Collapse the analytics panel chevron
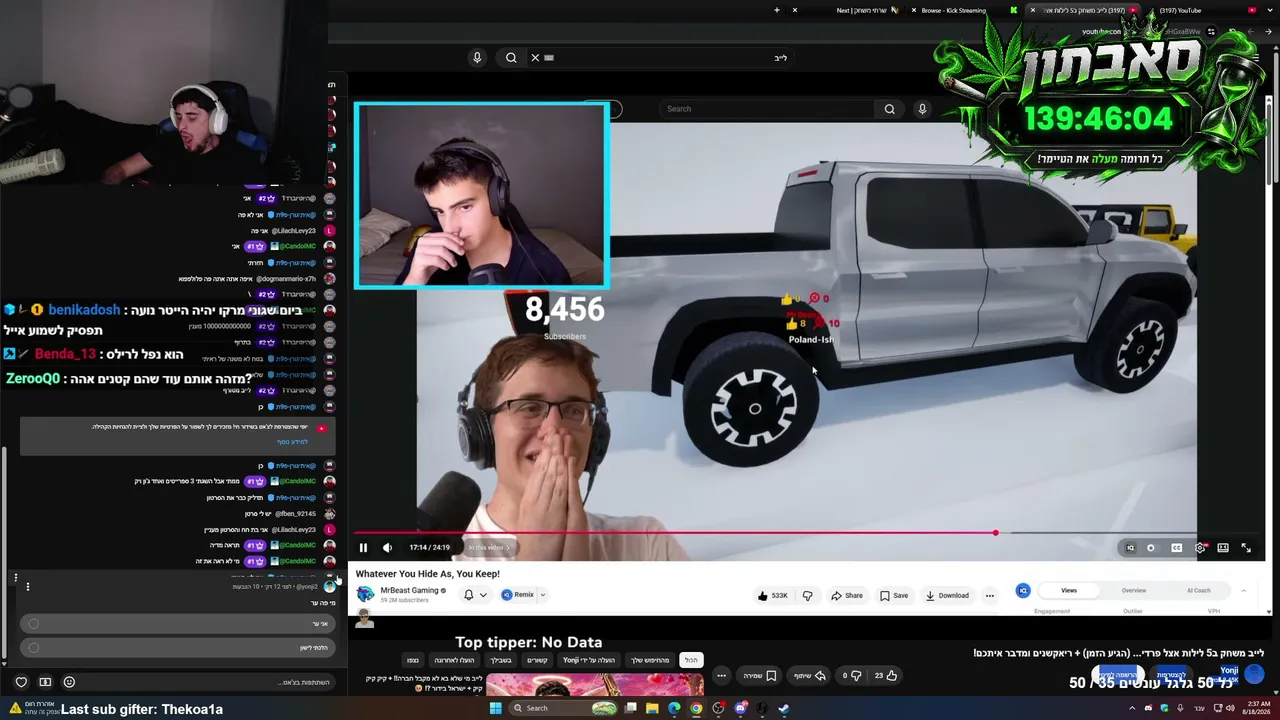Viewport: 1280px width, 720px height. (x=1244, y=590)
